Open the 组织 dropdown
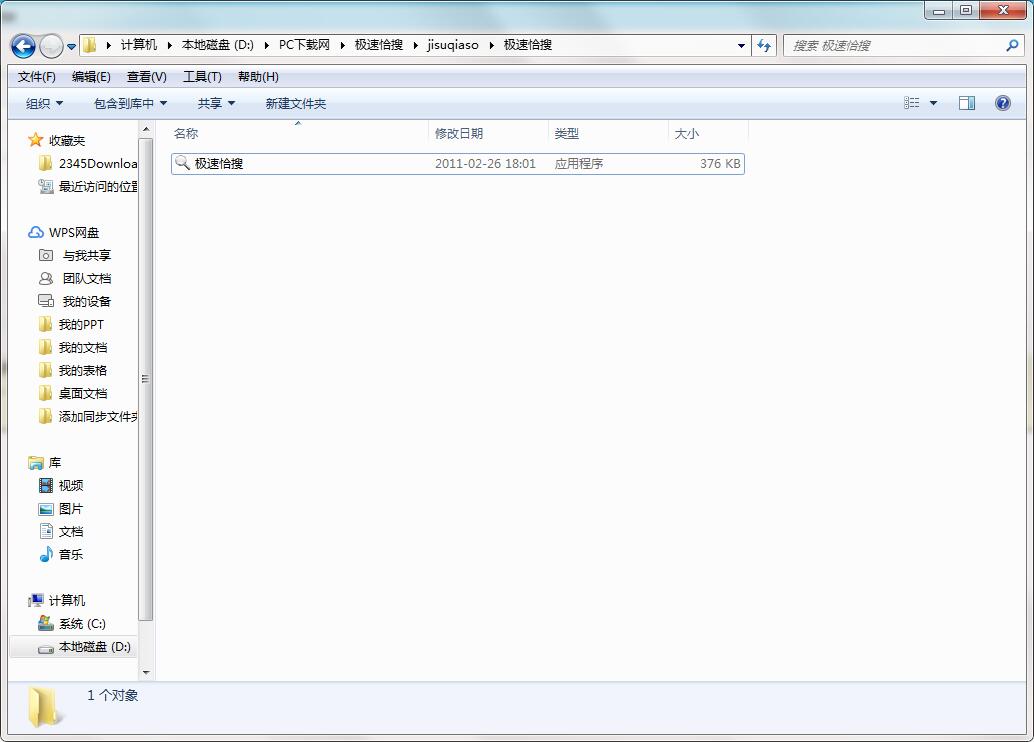 coord(44,104)
